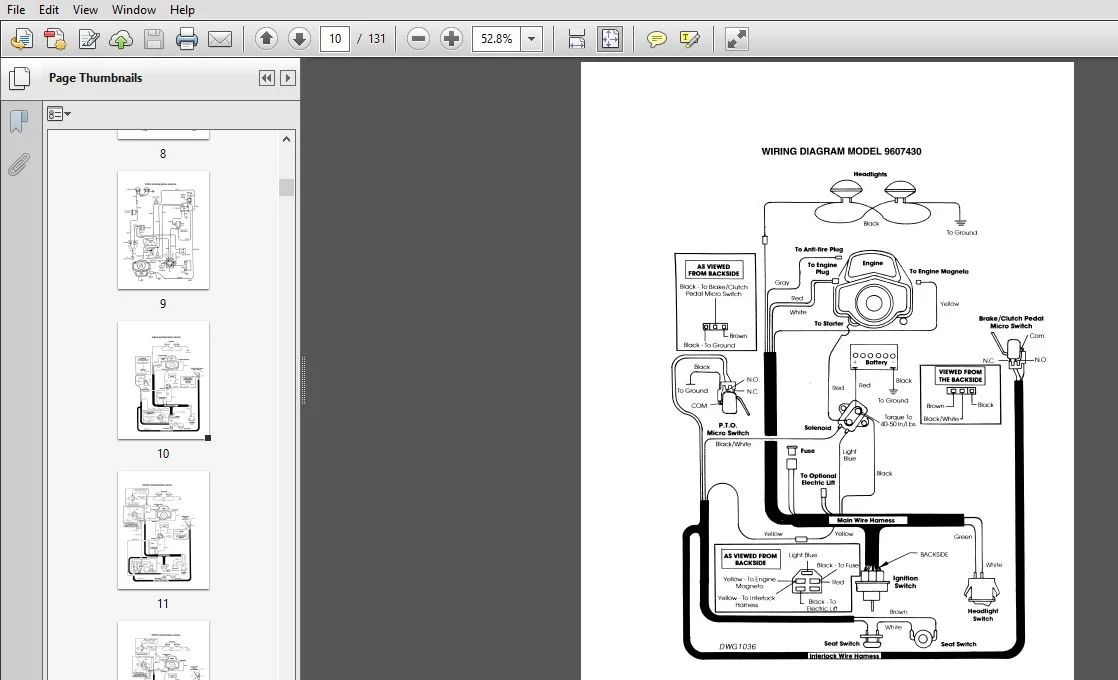Screen dimensions: 1118x680
Task: Click the Solenoid label in diagram
Action: pyautogui.click(x=818, y=428)
